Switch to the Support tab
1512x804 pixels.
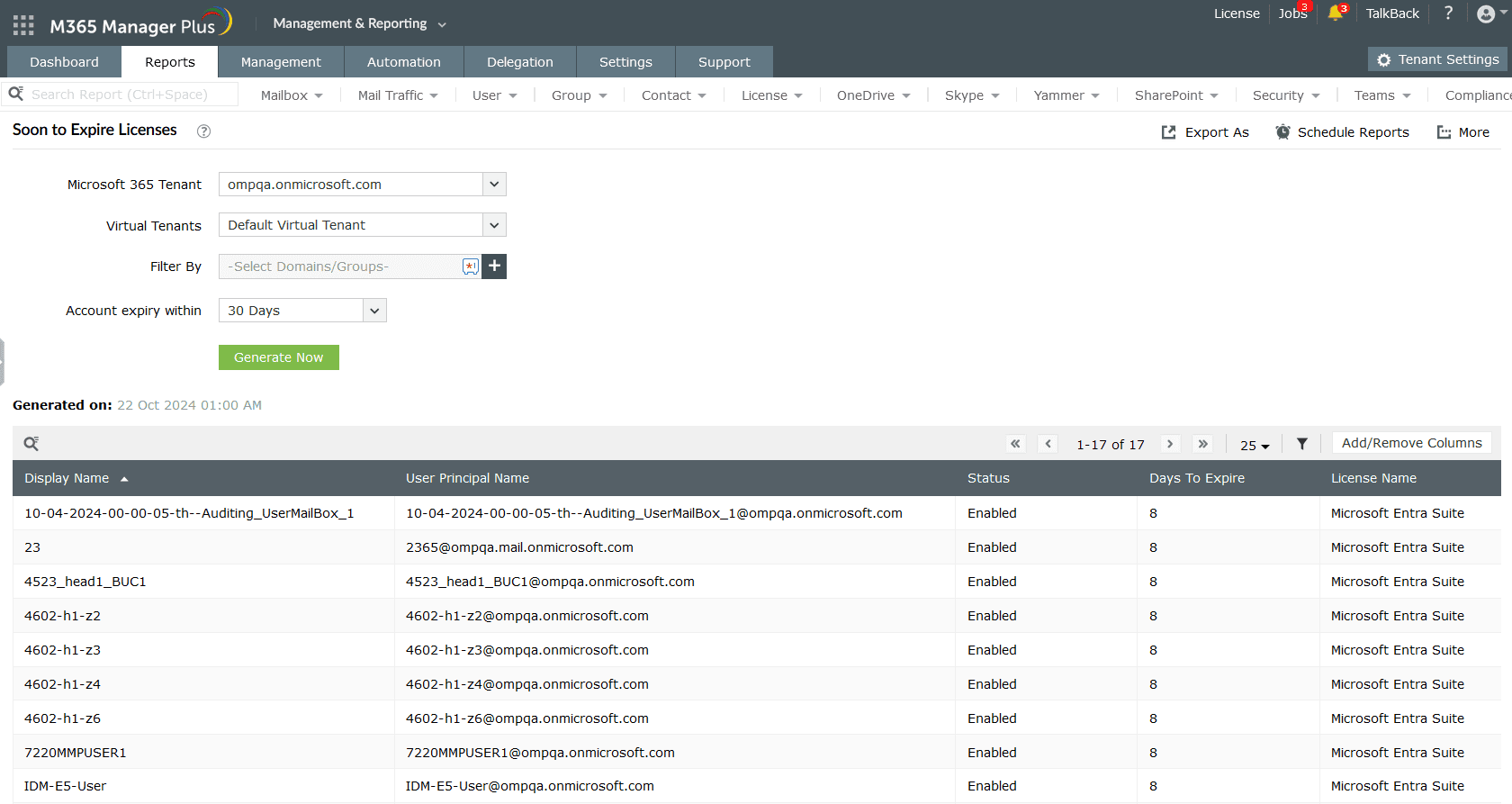click(724, 62)
